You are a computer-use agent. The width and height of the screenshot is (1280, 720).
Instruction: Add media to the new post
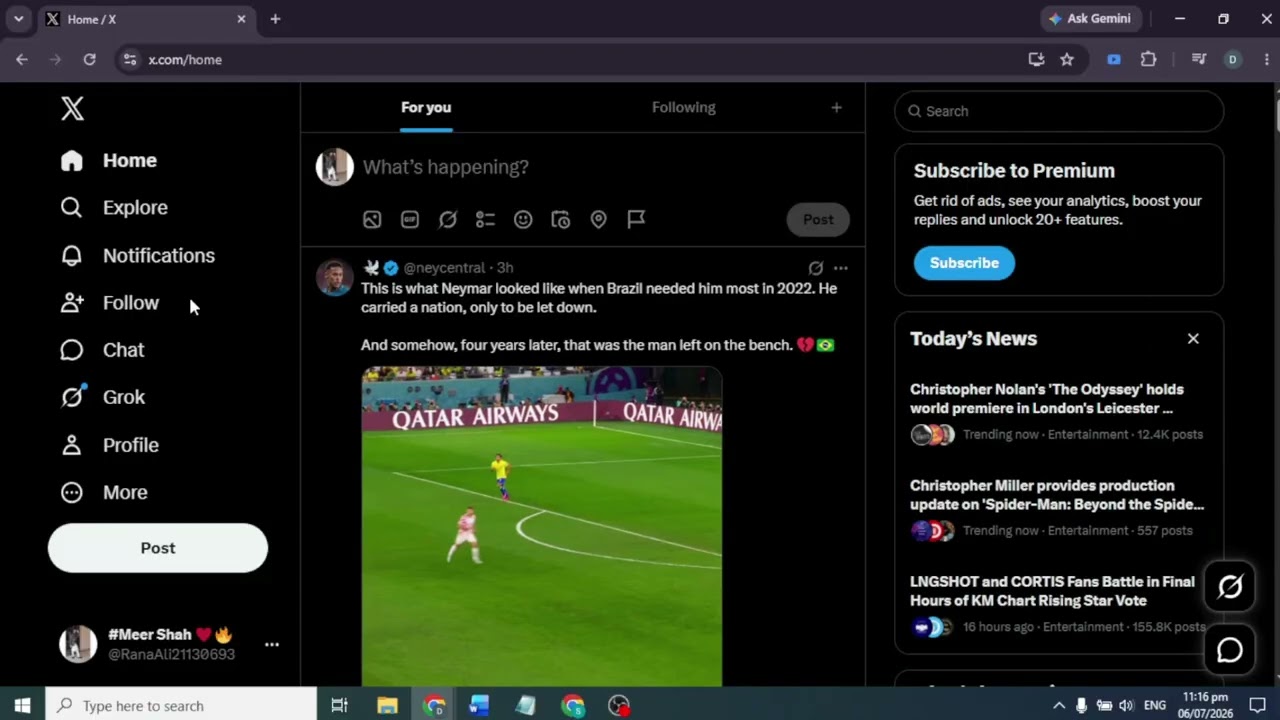tap(372, 220)
